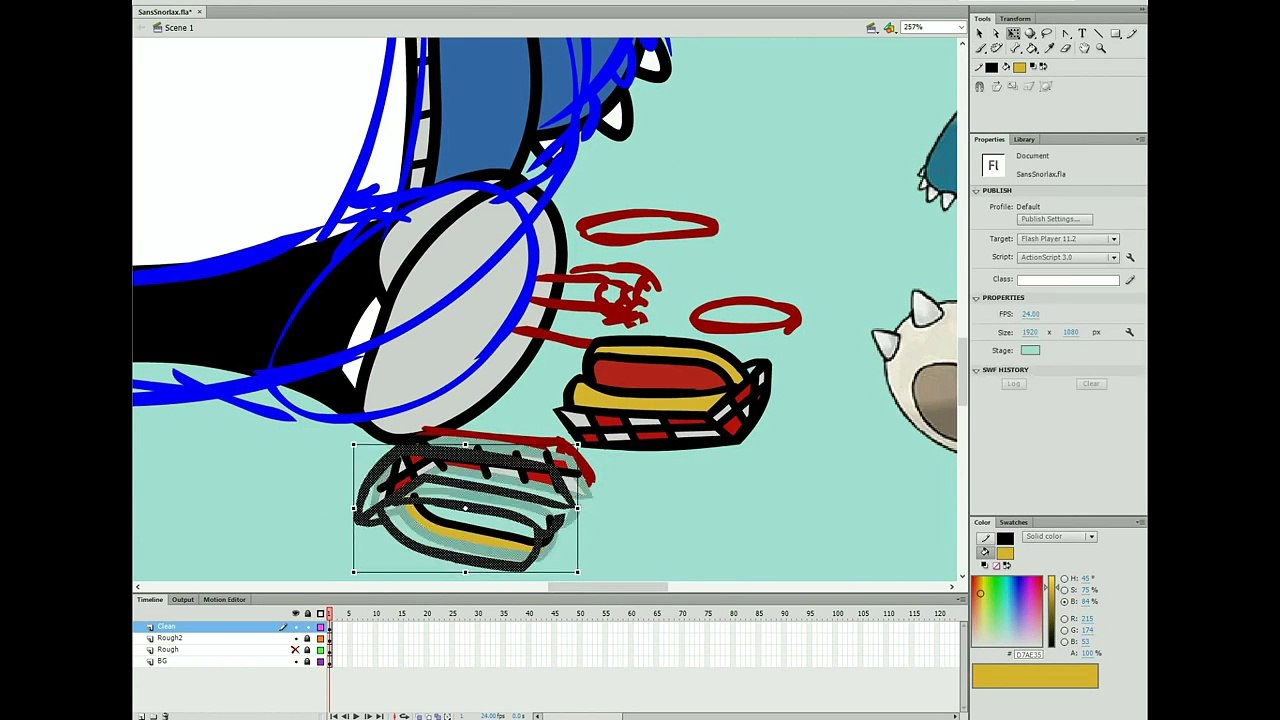The image size is (1280, 720).
Task: Select the Deco tool
Action: point(997,48)
